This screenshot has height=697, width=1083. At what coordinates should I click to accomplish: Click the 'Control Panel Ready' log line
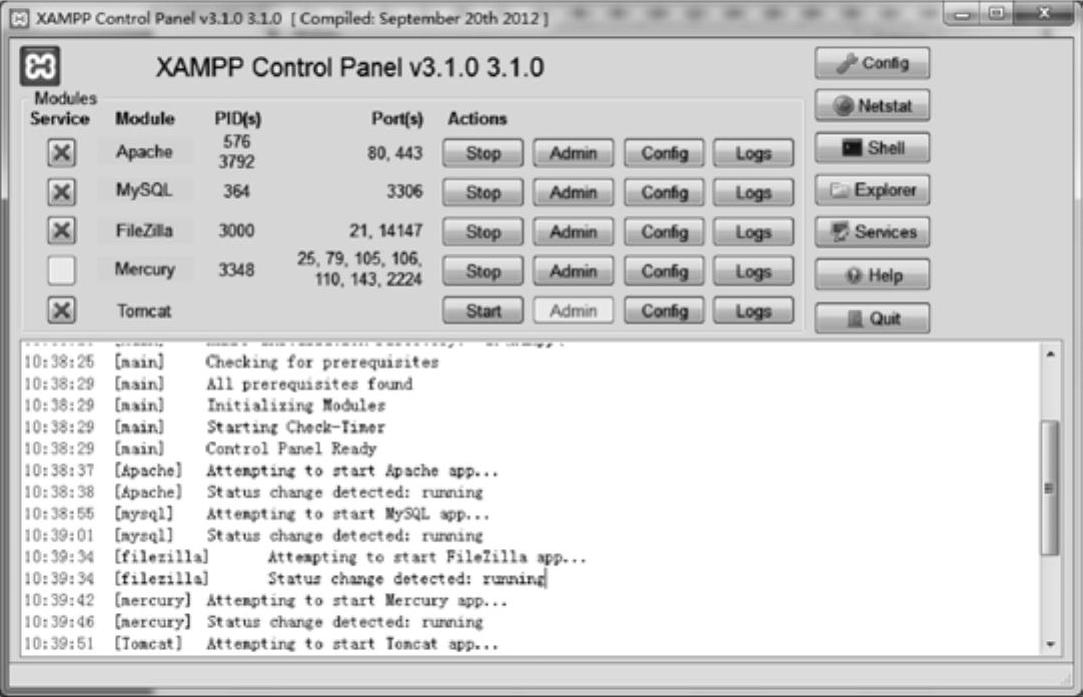click(291, 448)
